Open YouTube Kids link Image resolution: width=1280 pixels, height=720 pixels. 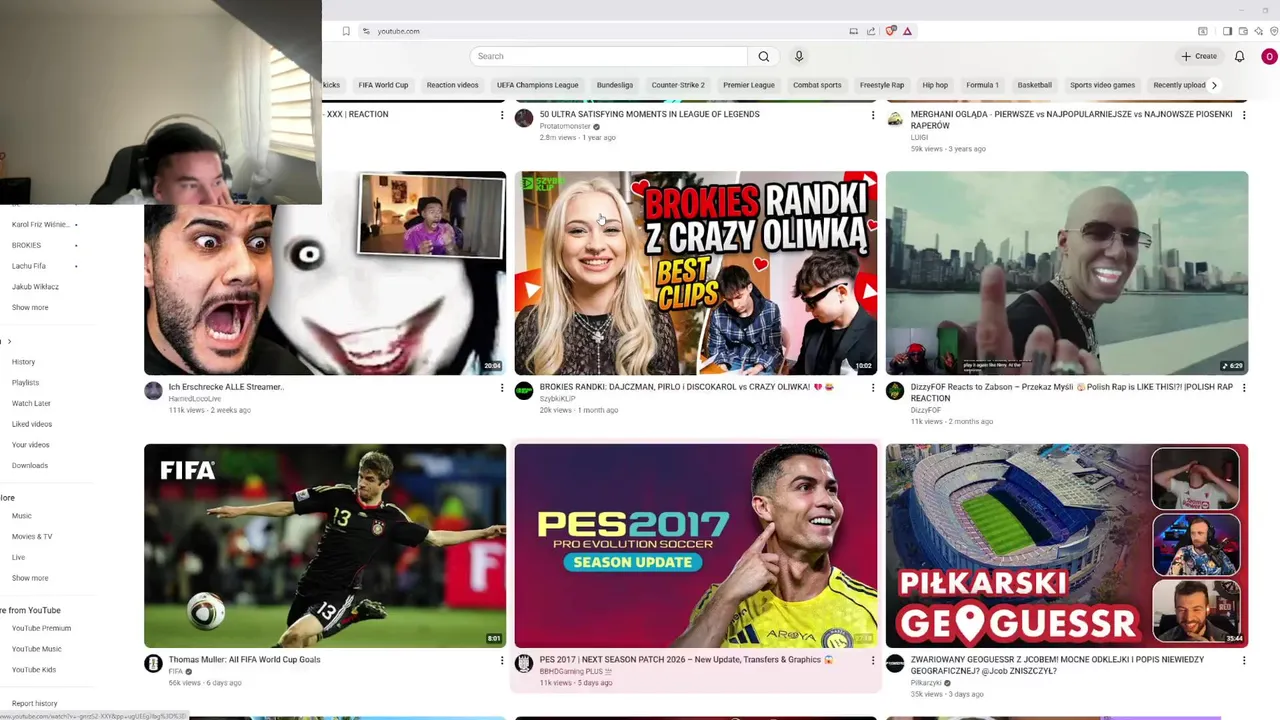[34, 670]
